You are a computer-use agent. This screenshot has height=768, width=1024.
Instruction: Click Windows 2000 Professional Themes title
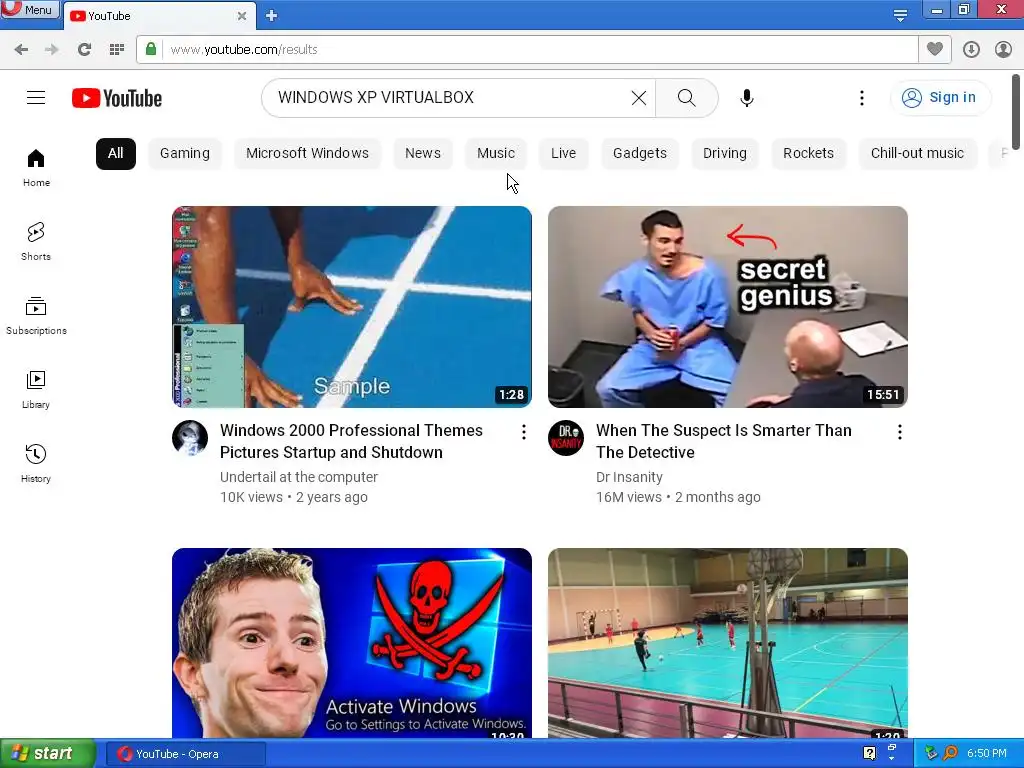[x=351, y=441]
